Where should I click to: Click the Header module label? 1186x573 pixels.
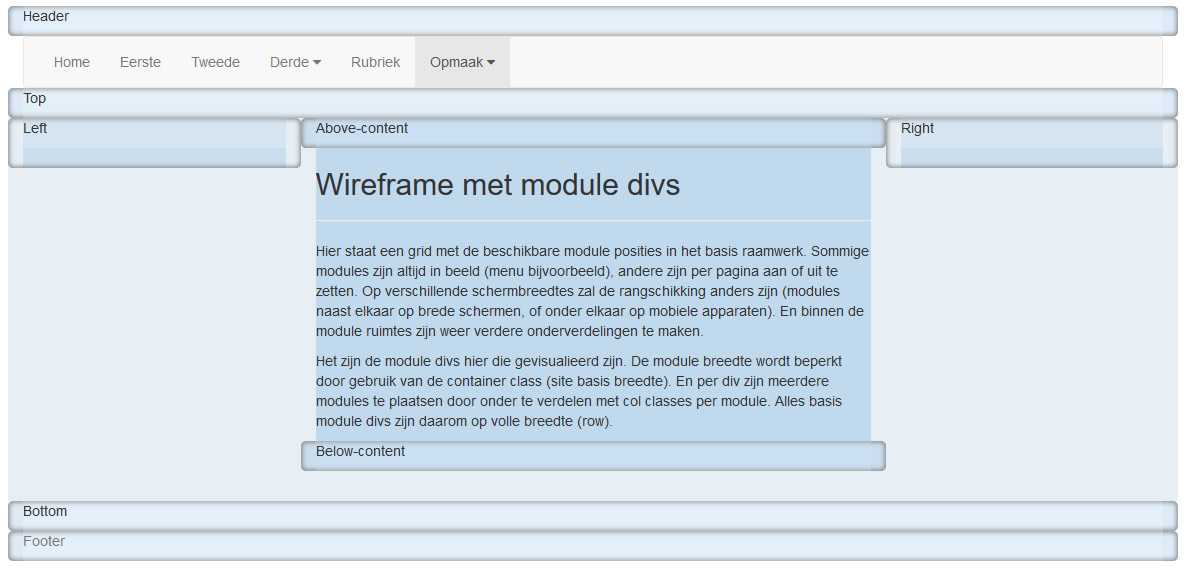[46, 17]
